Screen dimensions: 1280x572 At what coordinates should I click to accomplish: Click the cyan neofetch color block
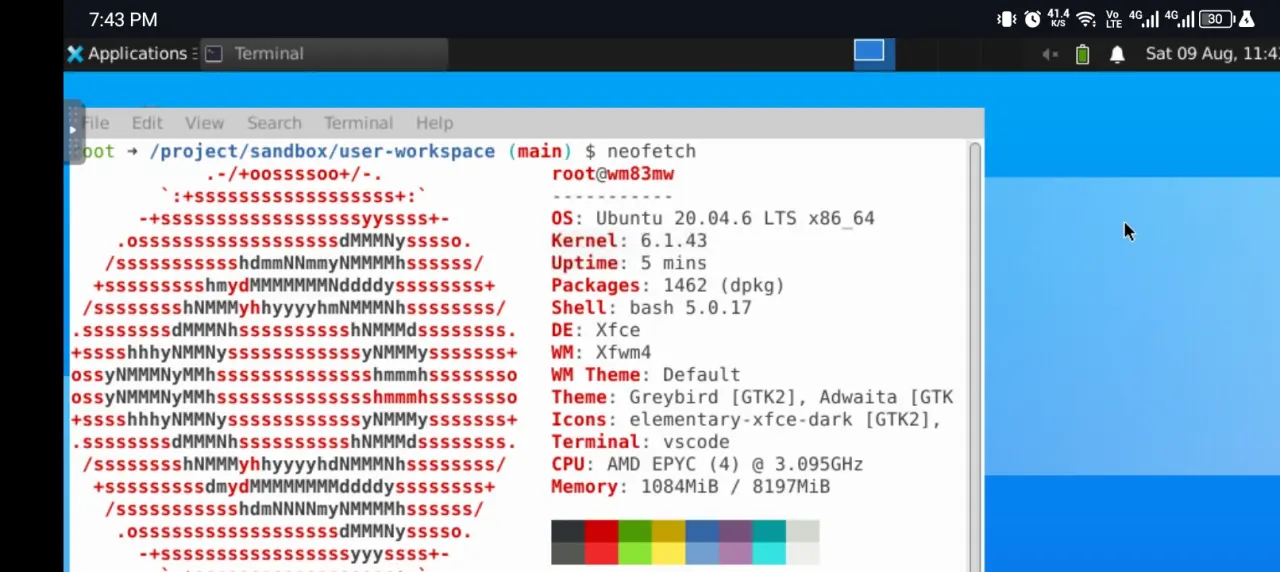pyautogui.click(x=769, y=542)
